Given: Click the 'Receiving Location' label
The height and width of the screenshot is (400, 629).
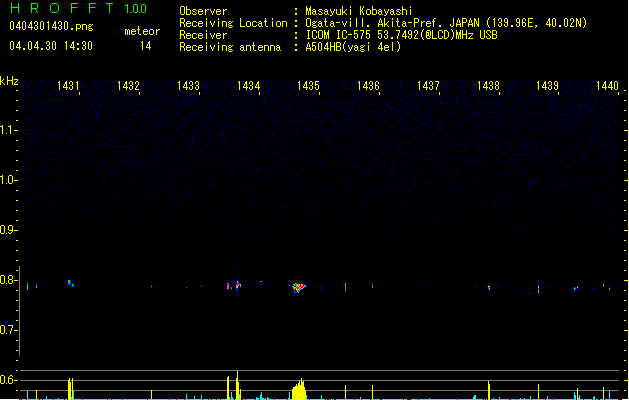Looking at the screenshot, I should pos(233,23).
